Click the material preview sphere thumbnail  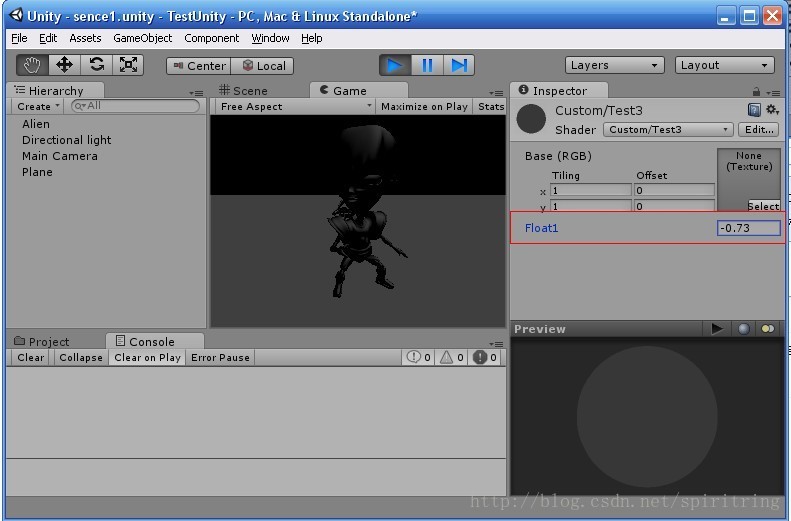(x=531, y=119)
